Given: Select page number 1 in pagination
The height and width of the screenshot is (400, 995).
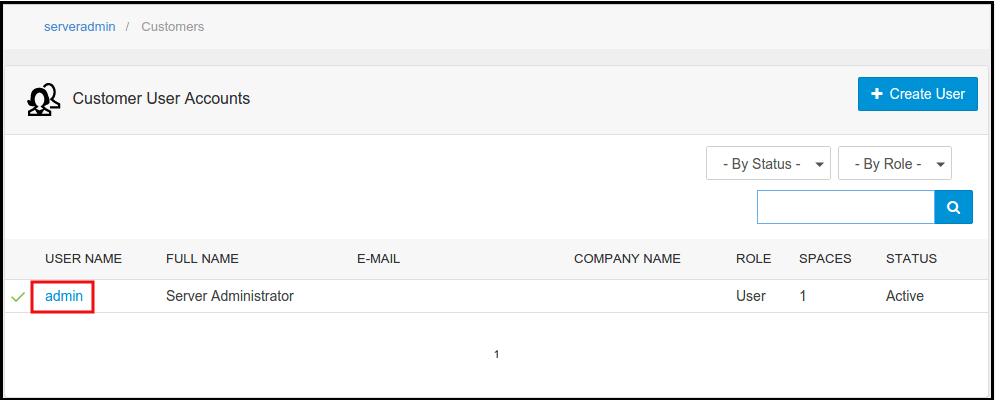Looking at the screenshot, I should pyautogui.click(x=497, y=354).
